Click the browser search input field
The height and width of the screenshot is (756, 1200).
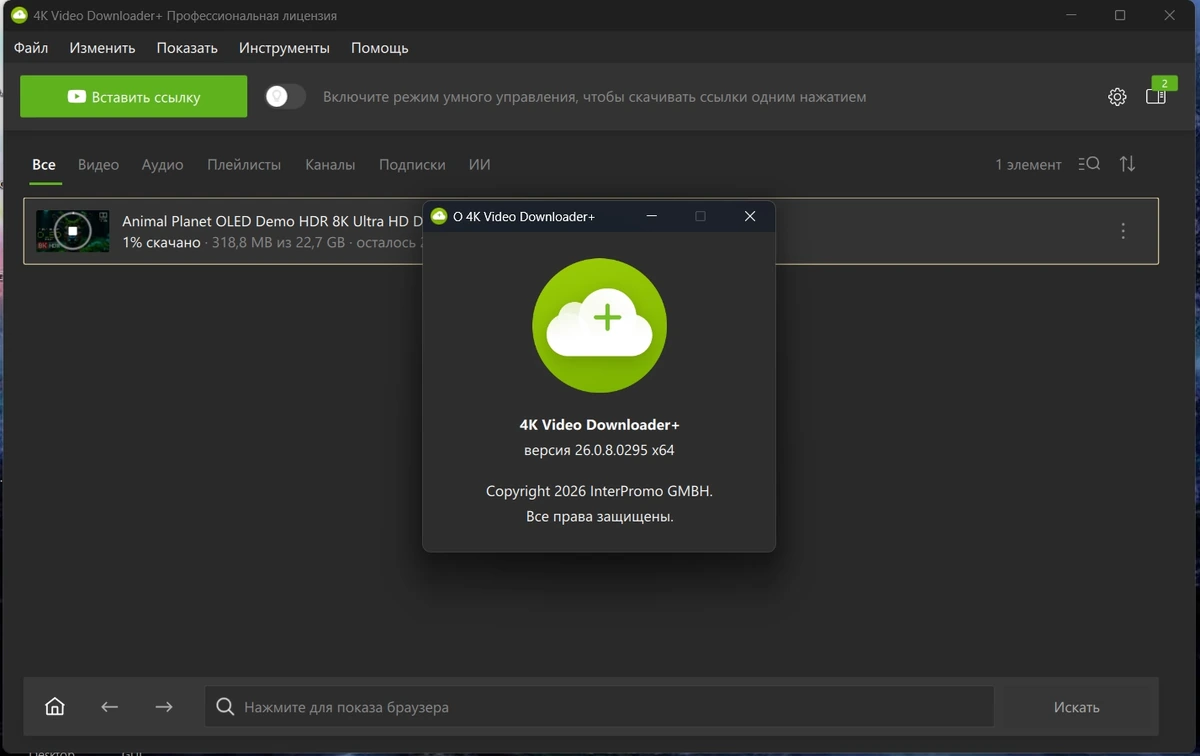pos(600,707)
